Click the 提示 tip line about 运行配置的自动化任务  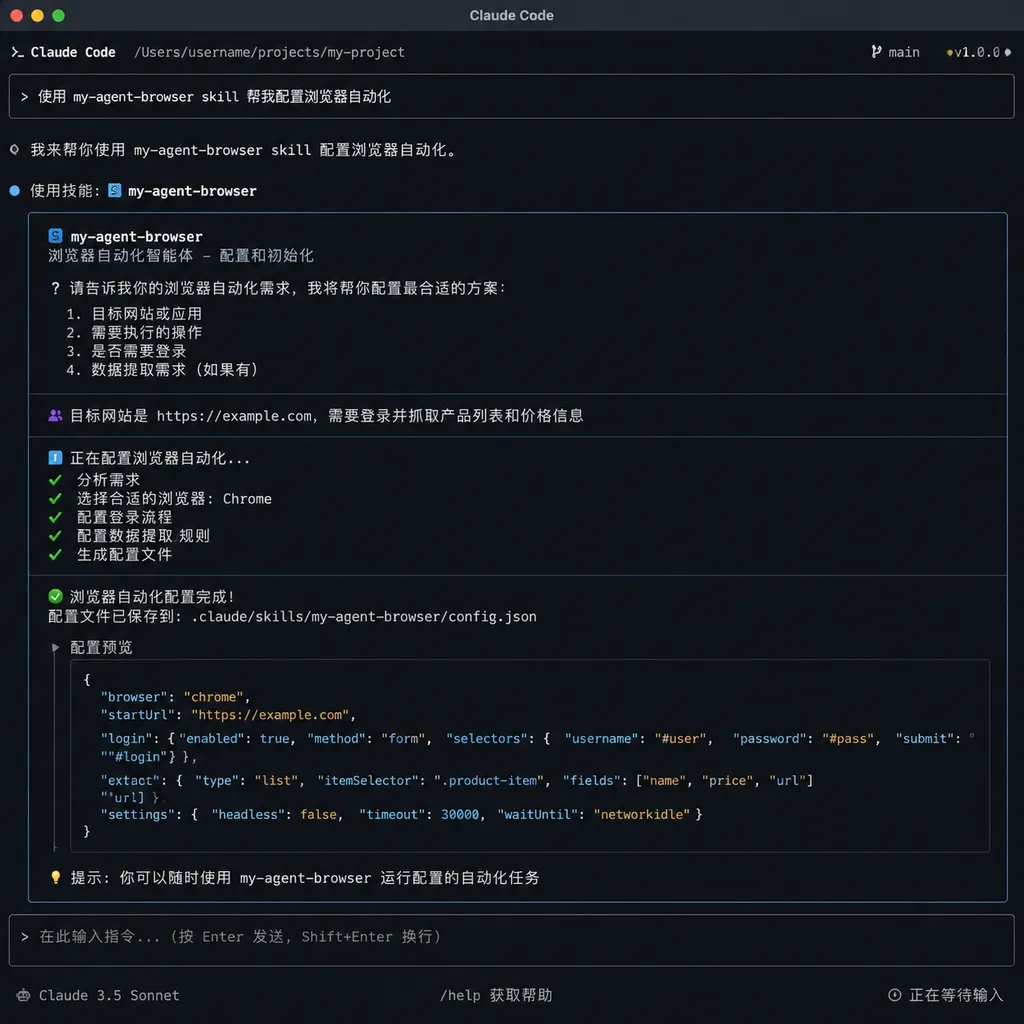[305, 878]
